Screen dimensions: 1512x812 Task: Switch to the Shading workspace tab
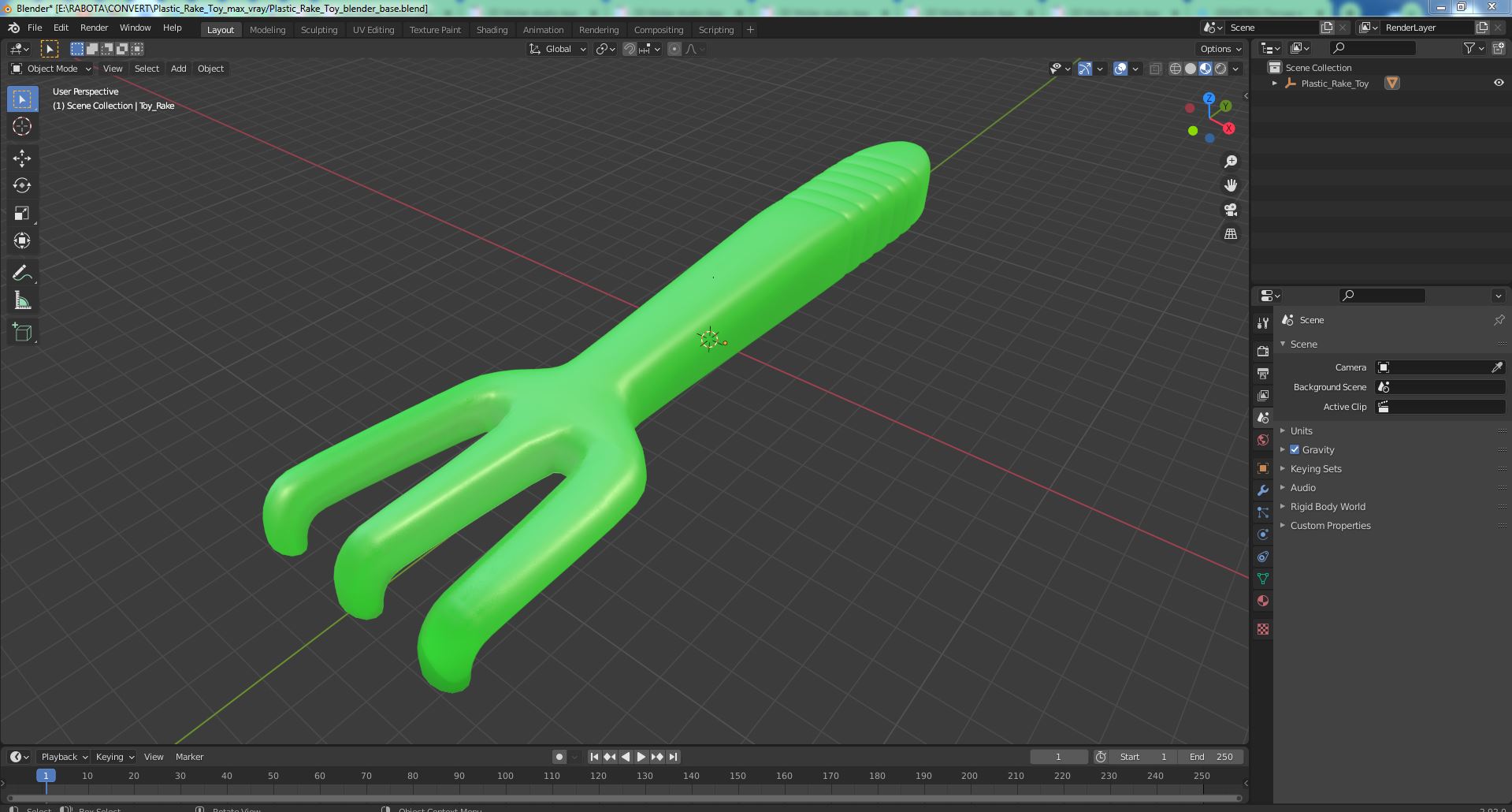point(492,30)
